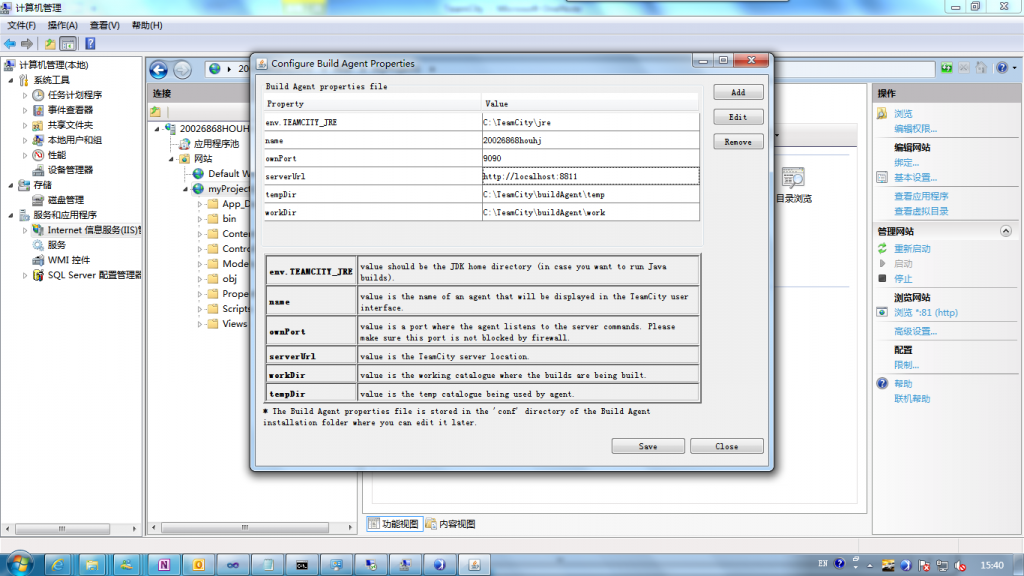Select 磁盘管理 in the left tree

[65, 200]
